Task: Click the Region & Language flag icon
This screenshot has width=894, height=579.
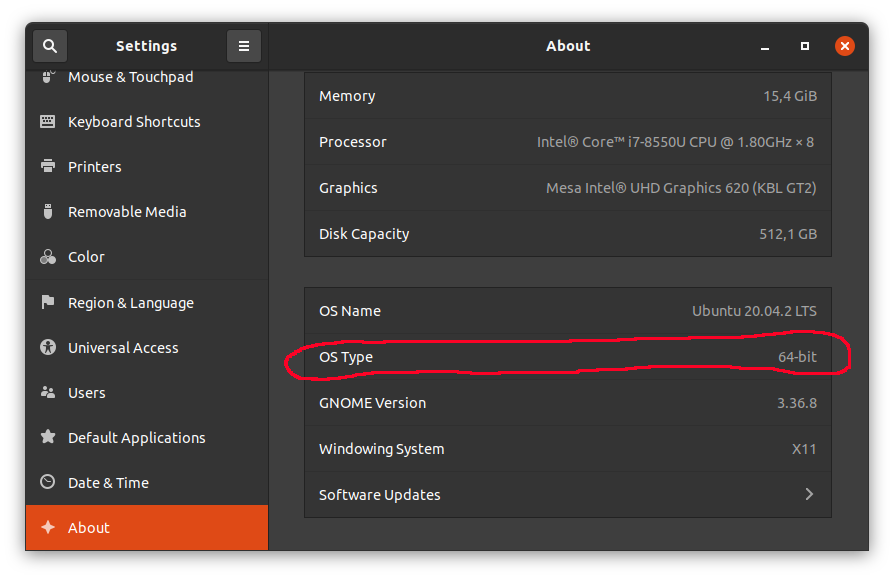Action: pyautogui.click(x=48, y=302)
